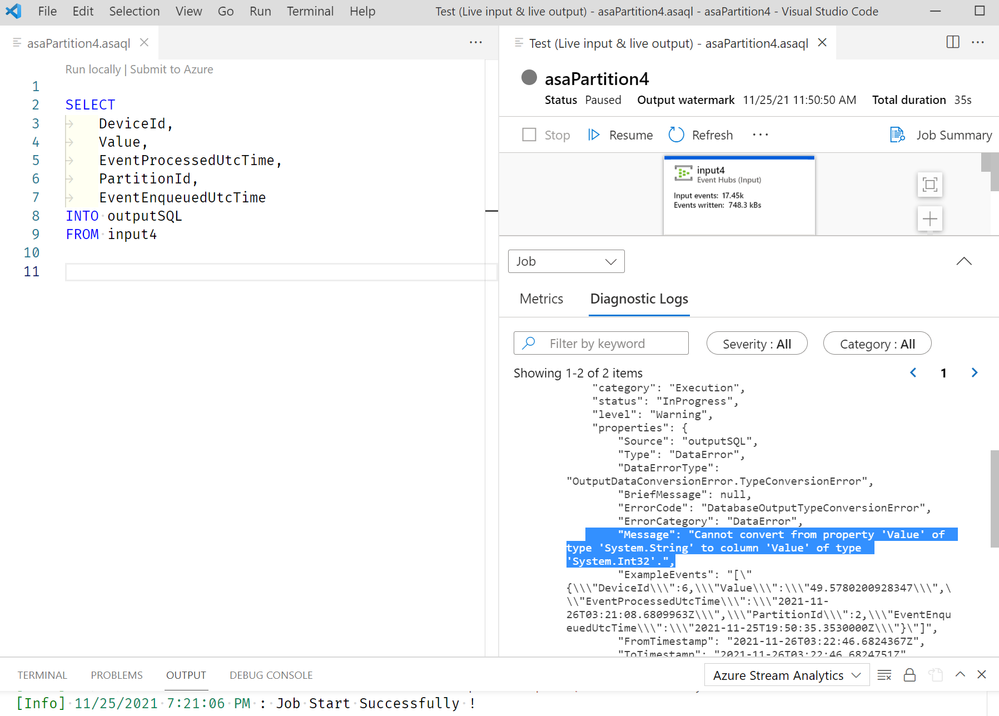
Task: Clear the output panel
Action: click(884, 675)
